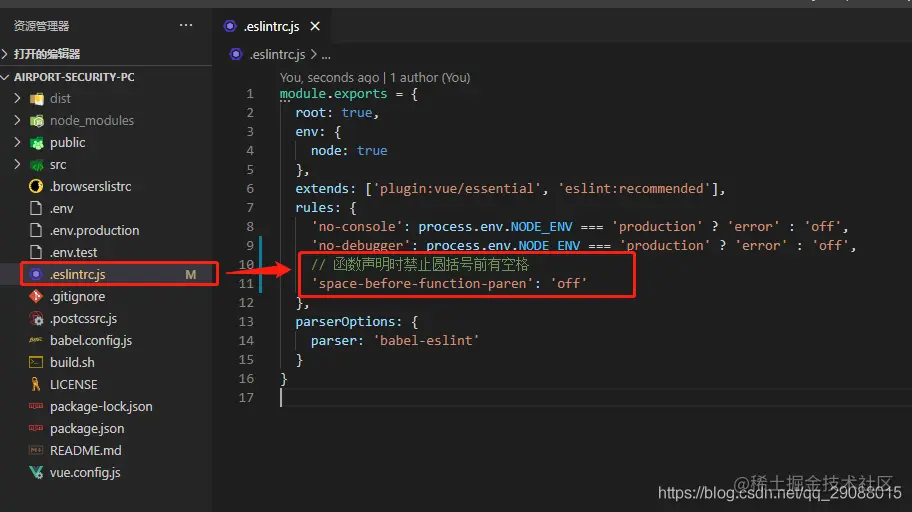Open the .gitignore file
This screenshot has width=912, height=512.
(x=78, y=296)
